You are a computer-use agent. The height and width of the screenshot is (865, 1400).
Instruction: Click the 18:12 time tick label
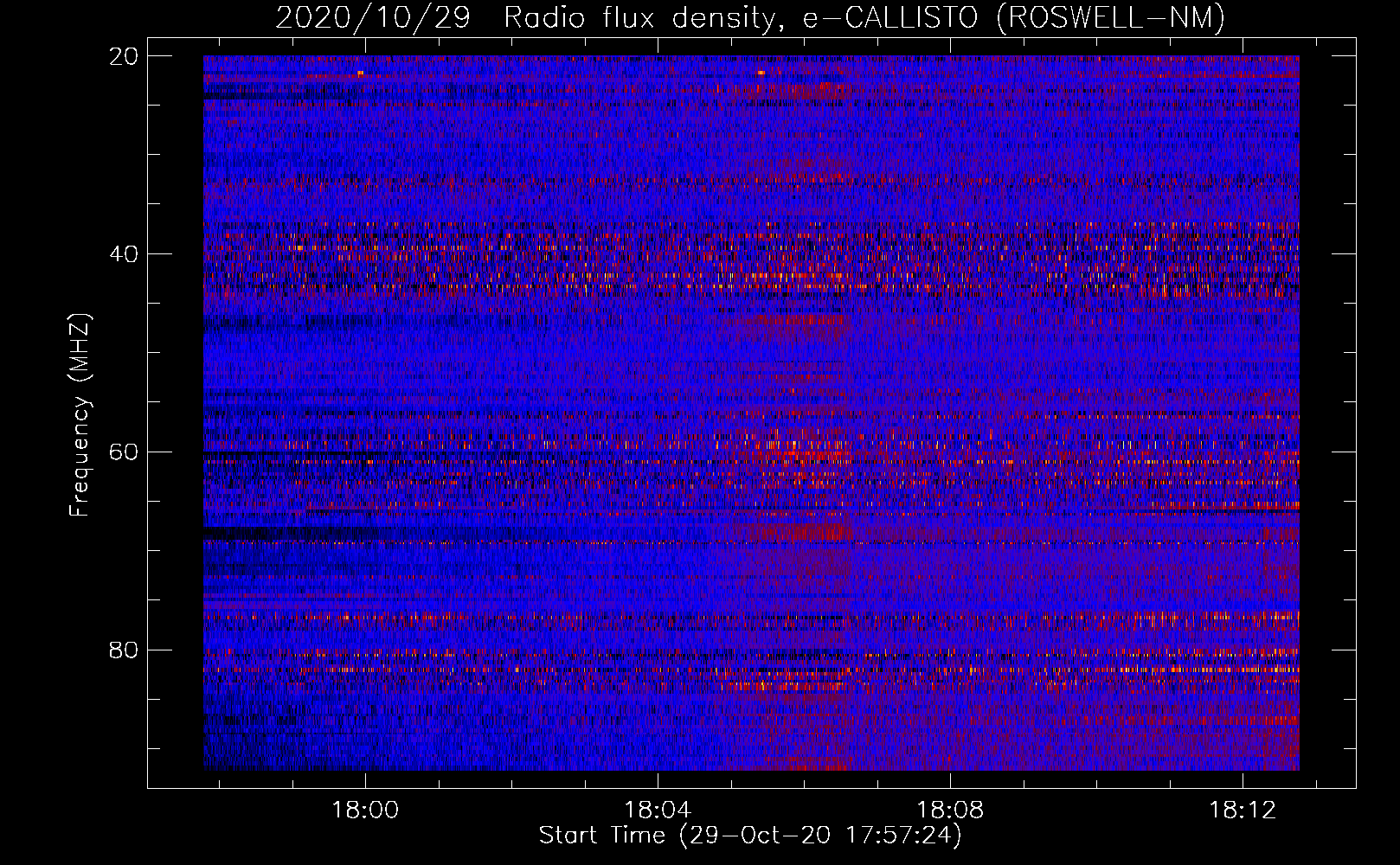1243,811
